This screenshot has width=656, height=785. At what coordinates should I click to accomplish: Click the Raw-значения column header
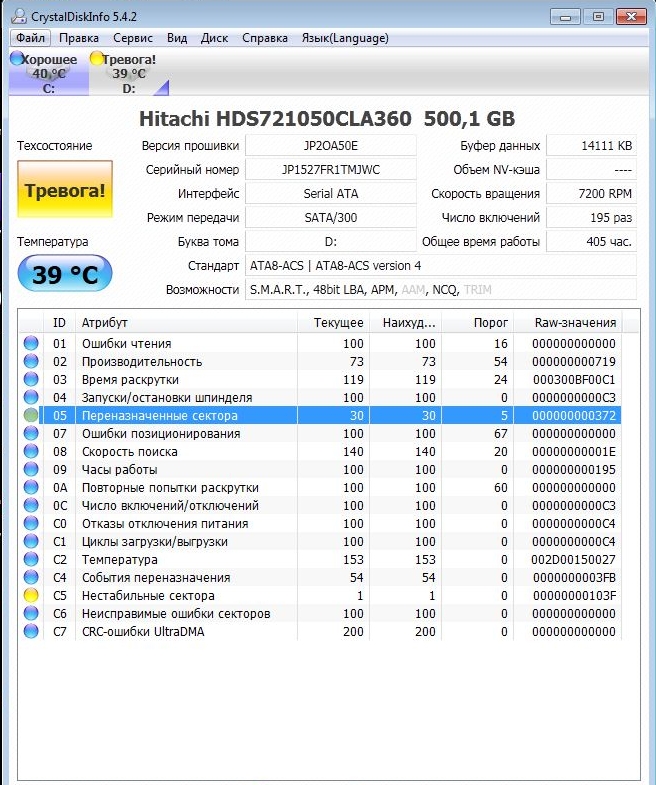(x=568, y=323)
